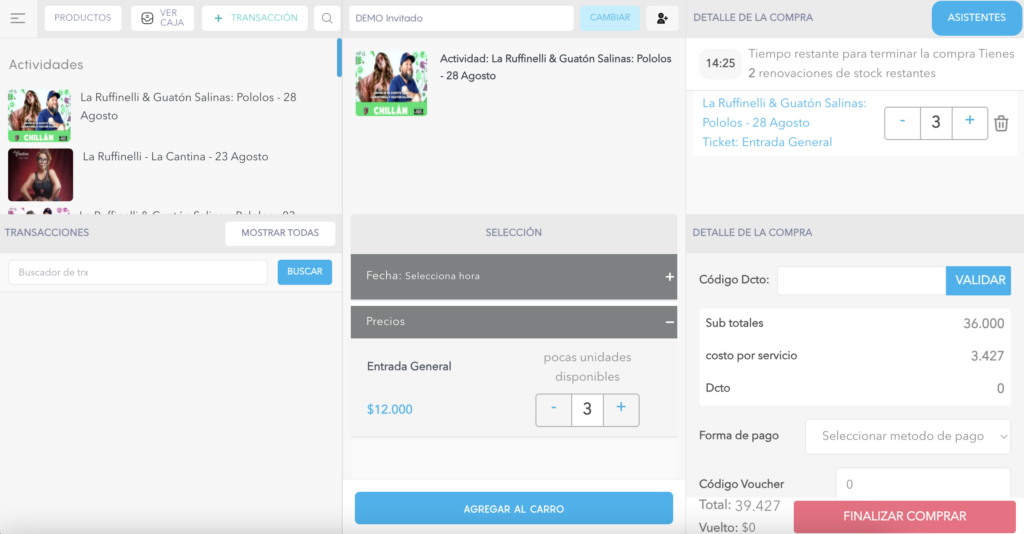Image resolution: width=1024 pixels, height=534 pixels.
Task: Click the selected activity image in center
Action: (391, 84)
